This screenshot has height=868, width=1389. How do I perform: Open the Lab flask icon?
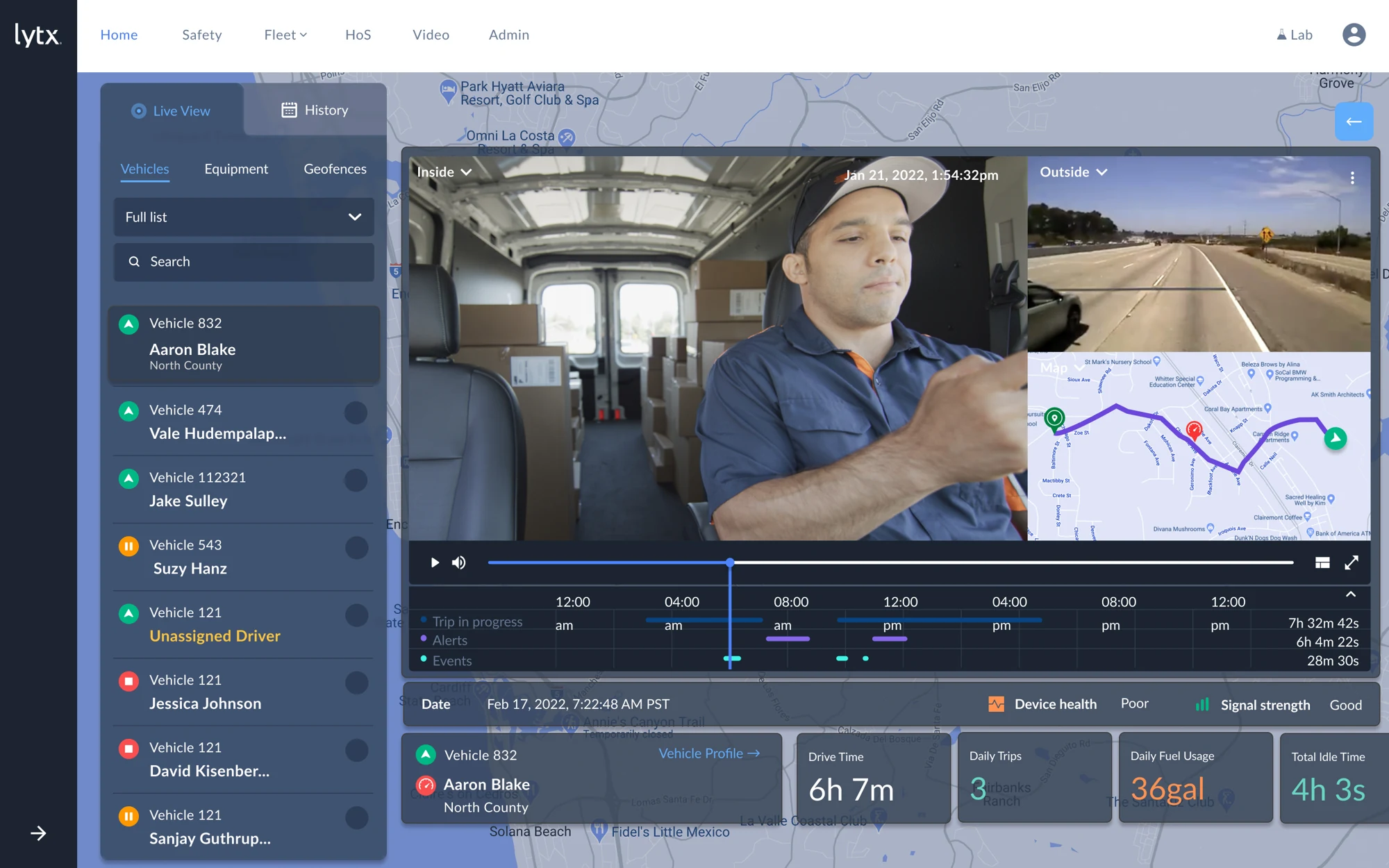tap(1281, 35)
